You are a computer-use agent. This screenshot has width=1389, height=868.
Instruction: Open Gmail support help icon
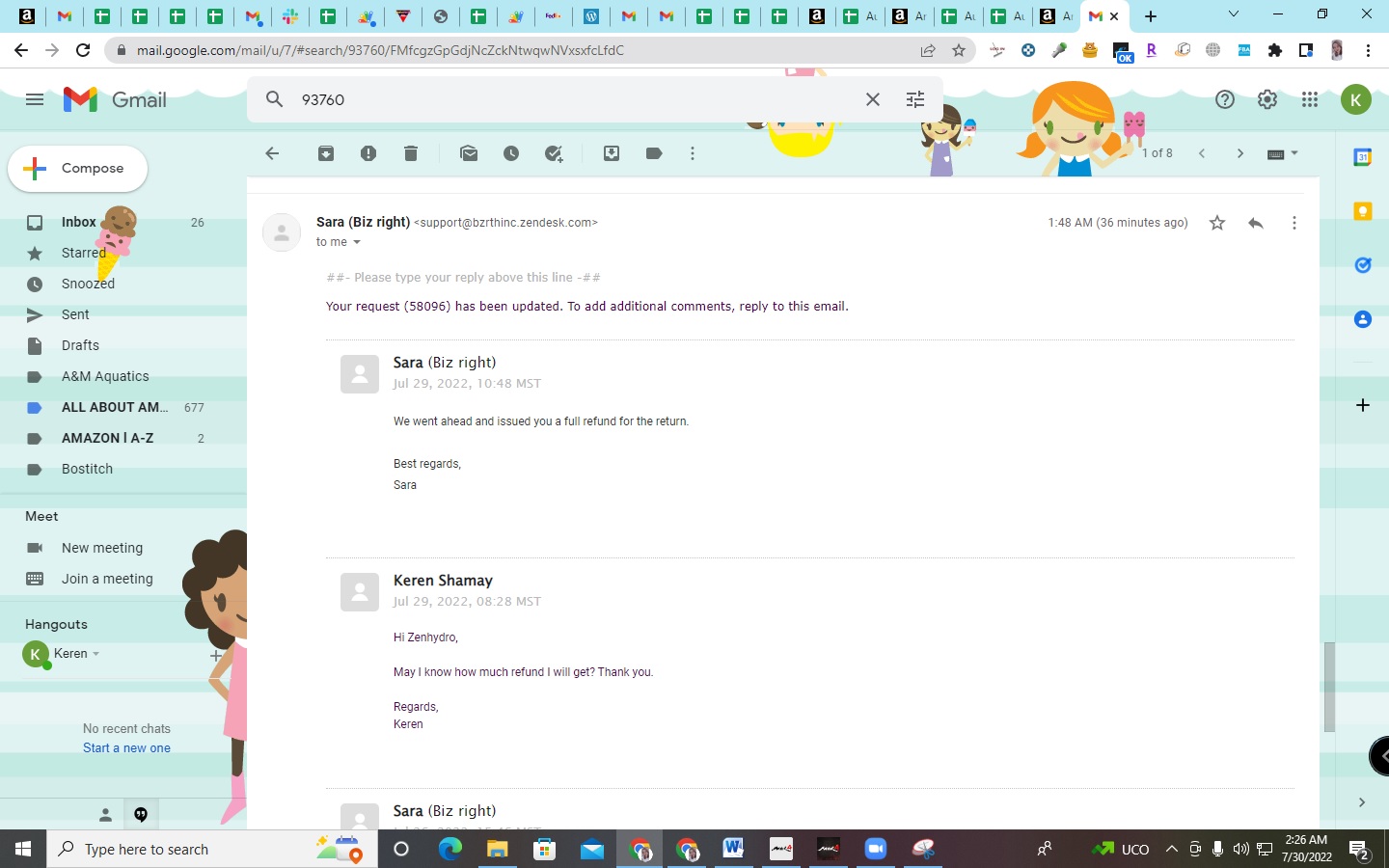point(1225,99)
